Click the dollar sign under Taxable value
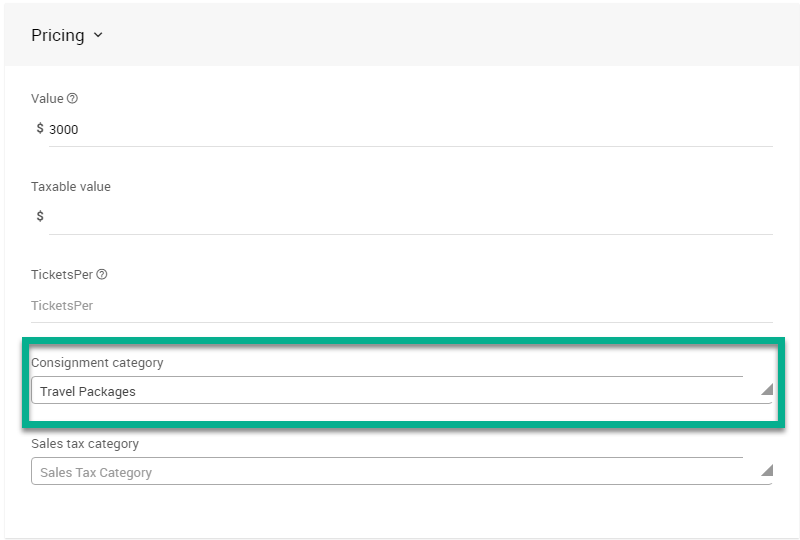This screenshot has width=800, height=540. 40,217
